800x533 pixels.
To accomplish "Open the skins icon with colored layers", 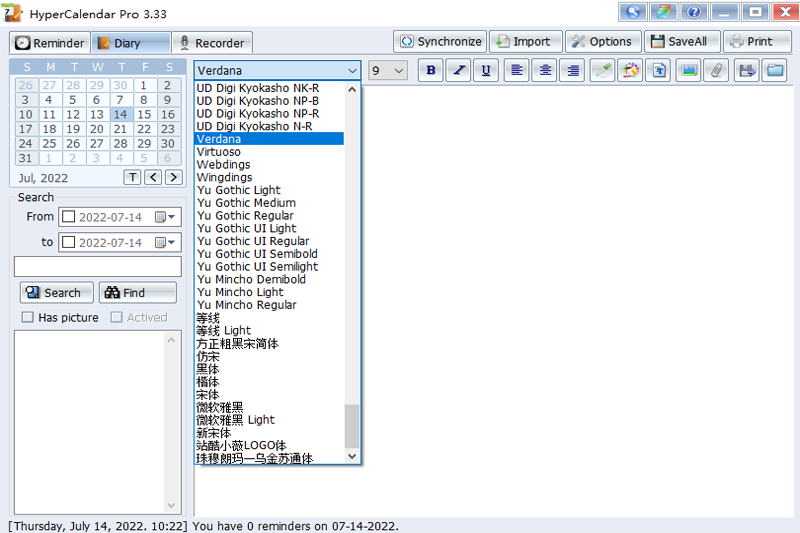I will (663, 12).
